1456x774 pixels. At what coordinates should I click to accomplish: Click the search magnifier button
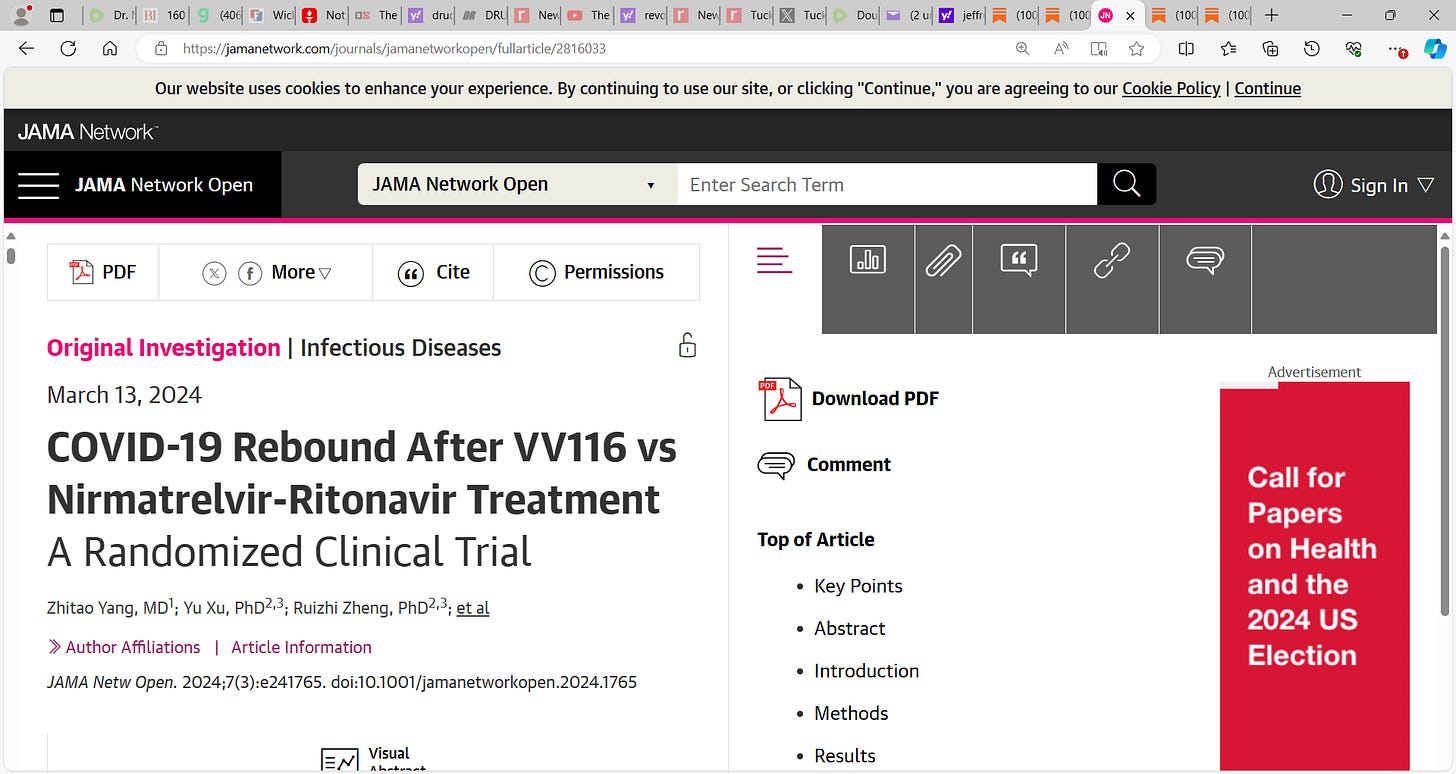pos(1126,184)
